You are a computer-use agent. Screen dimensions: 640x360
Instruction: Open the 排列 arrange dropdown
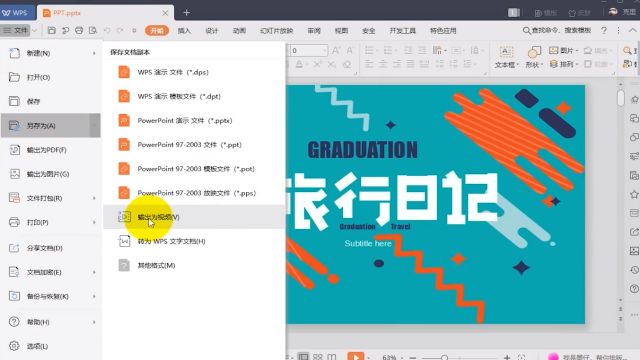tap(564, 64)
